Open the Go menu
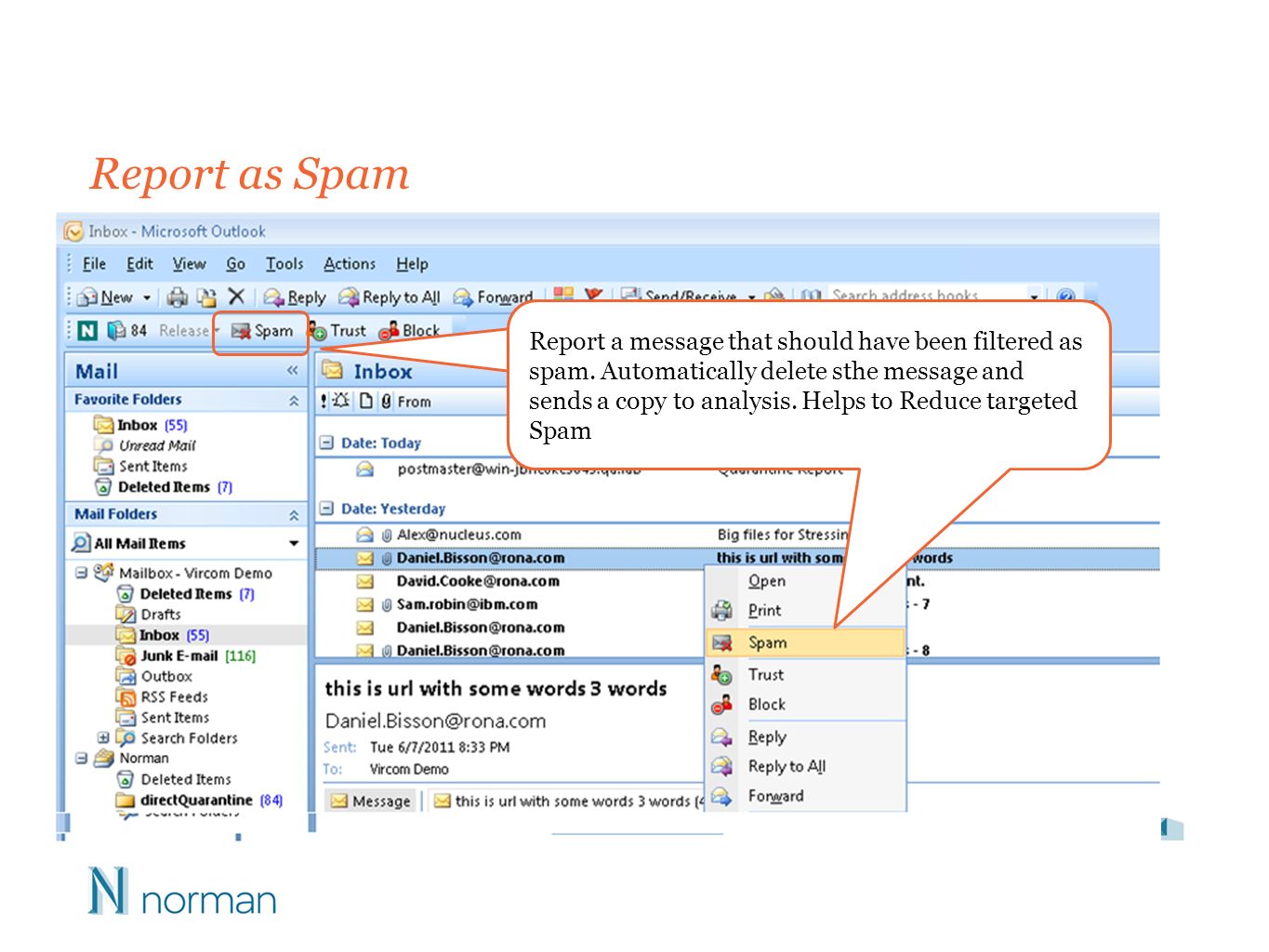Image resolution: width=1269 pixels, height=952 pixels. pos(235,264)
